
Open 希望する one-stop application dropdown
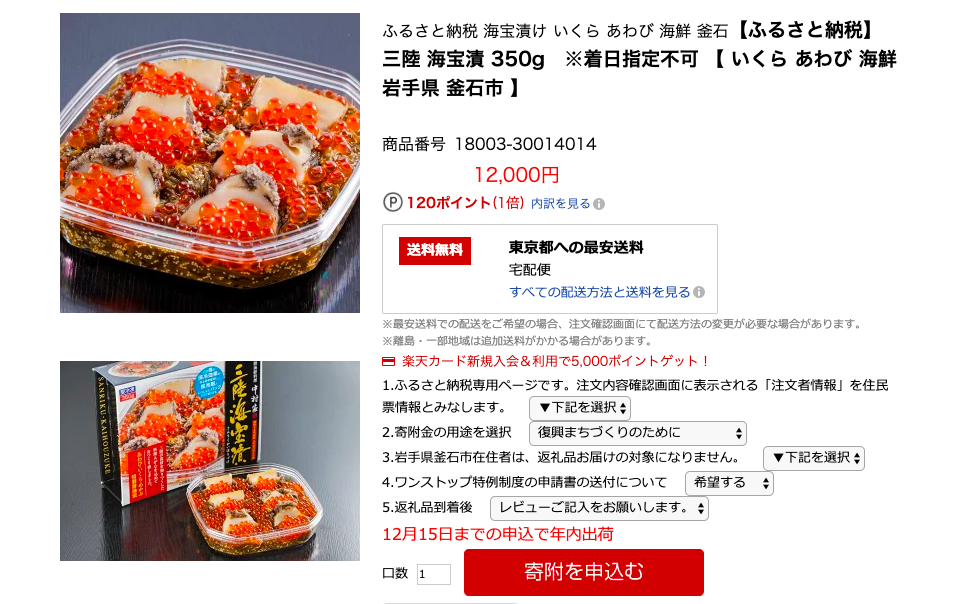729,483
